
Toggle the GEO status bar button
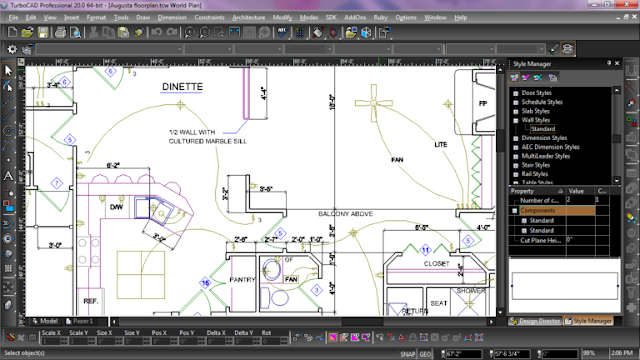425,354
